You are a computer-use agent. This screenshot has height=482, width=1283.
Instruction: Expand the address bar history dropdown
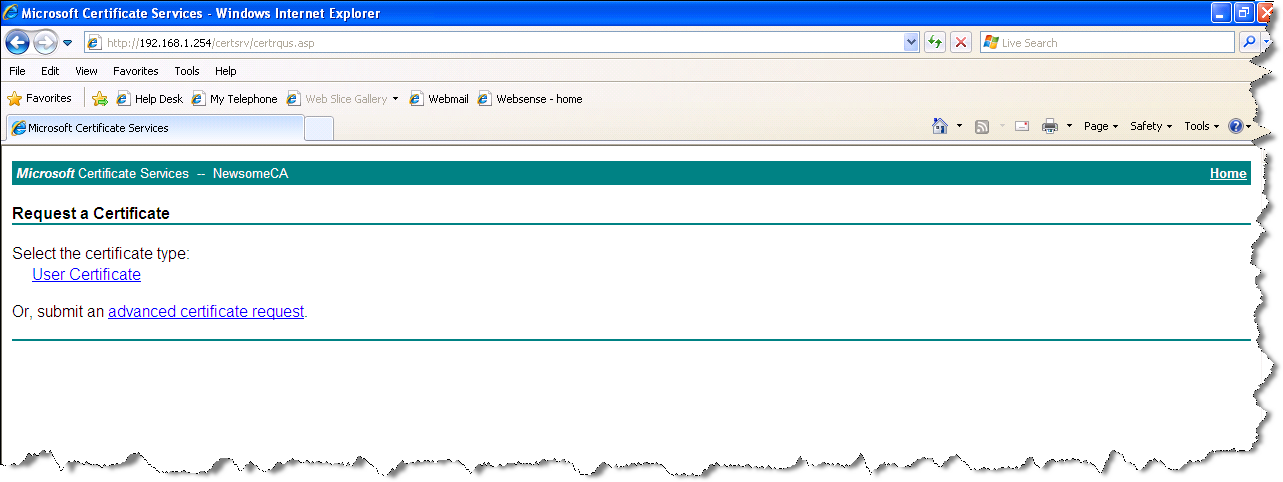click(911, 43)
